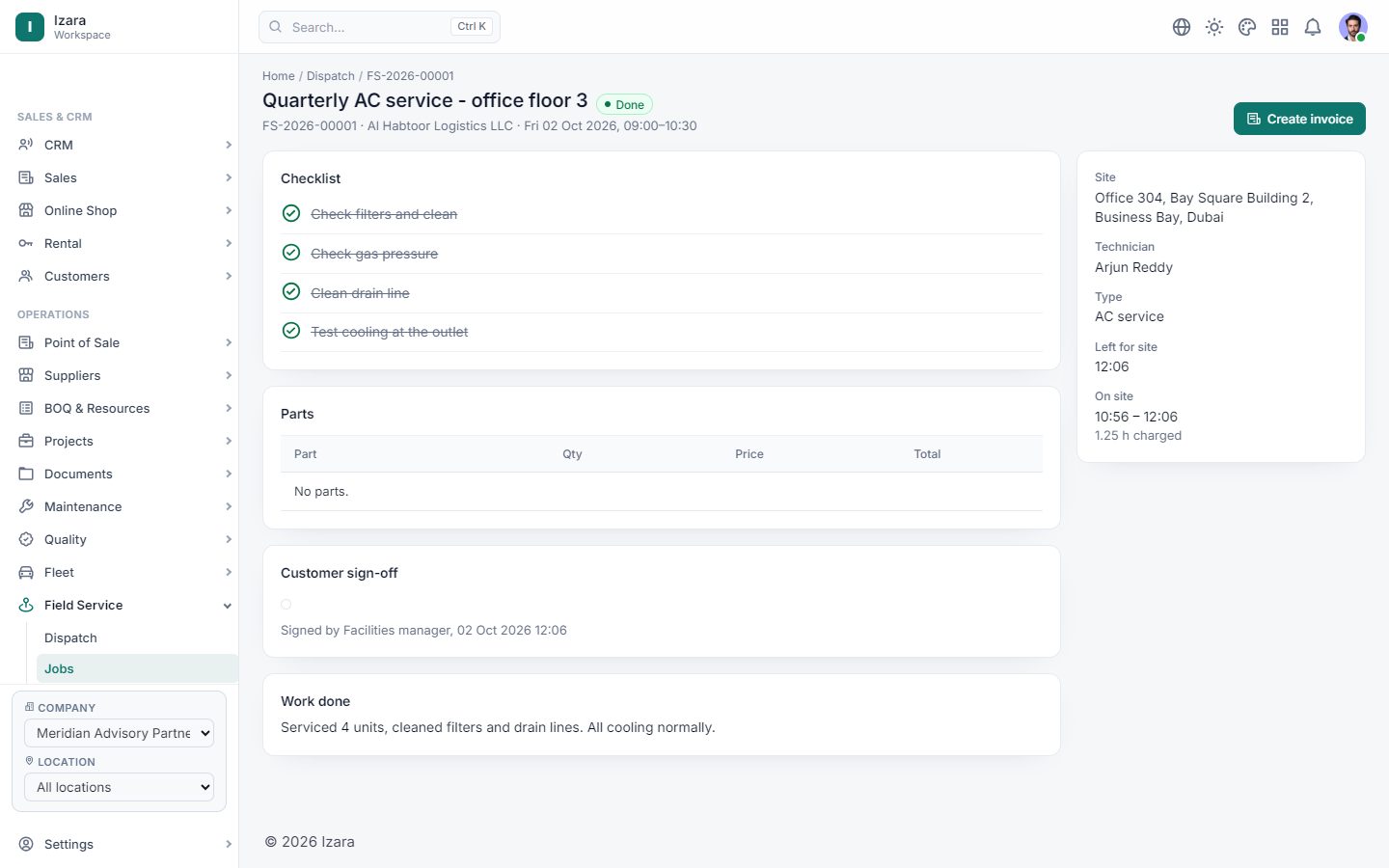
Task: Toggle 'Clean drain line' checklist item
Action: pyautogui.click(x=291, y=291)
